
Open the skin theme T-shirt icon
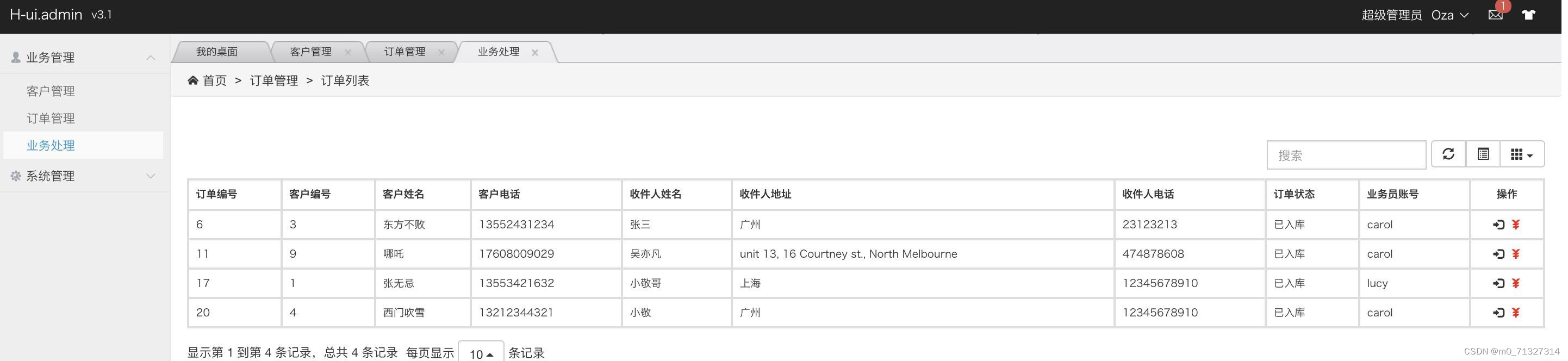click(1528, 15)
